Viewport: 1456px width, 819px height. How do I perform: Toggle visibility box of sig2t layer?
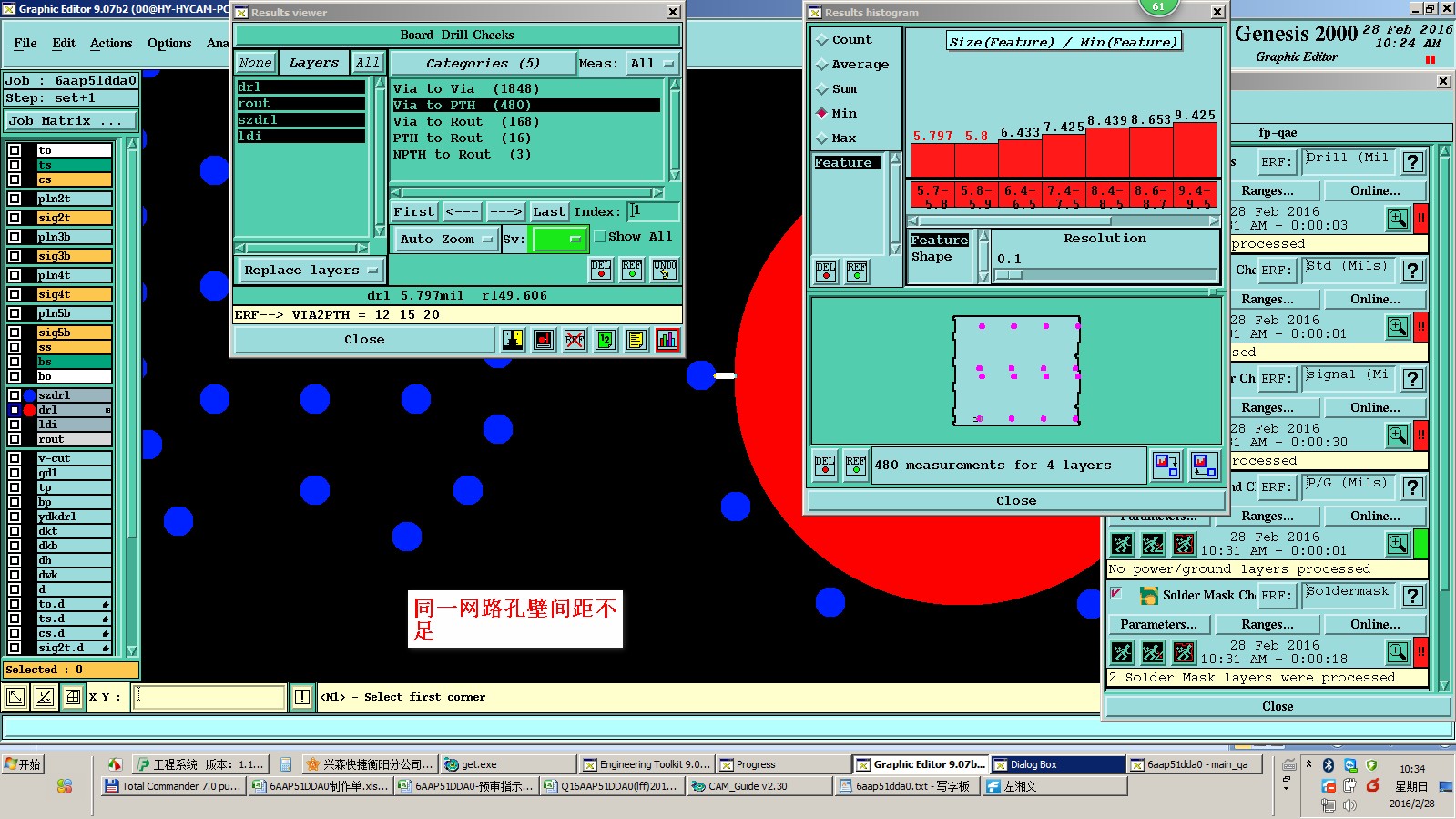[15, 218]
